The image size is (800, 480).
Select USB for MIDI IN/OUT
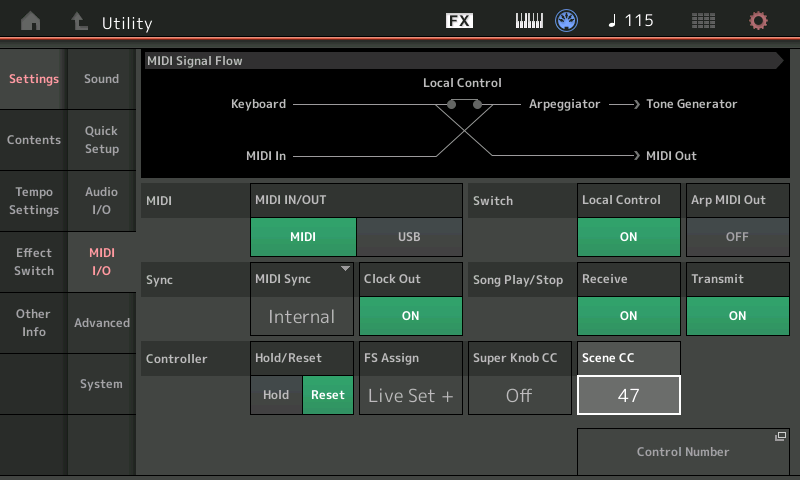click(409, 237)
